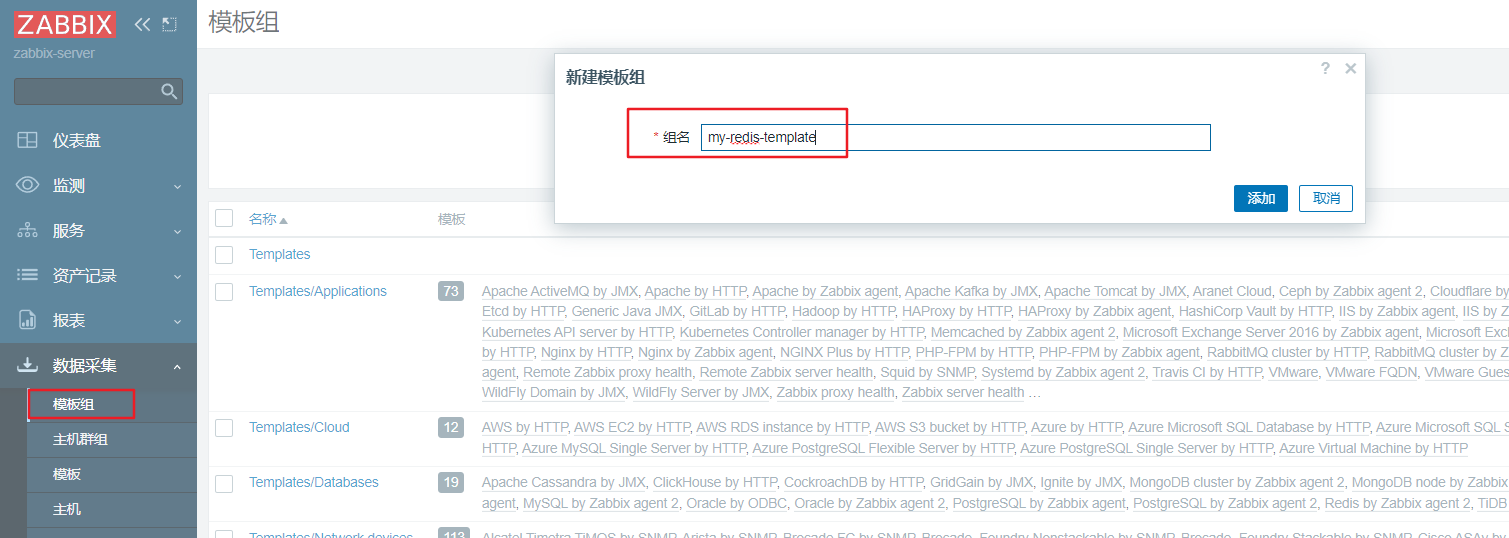Select 模板组 submenu item
1509x538 pixels.
[74, 404]
